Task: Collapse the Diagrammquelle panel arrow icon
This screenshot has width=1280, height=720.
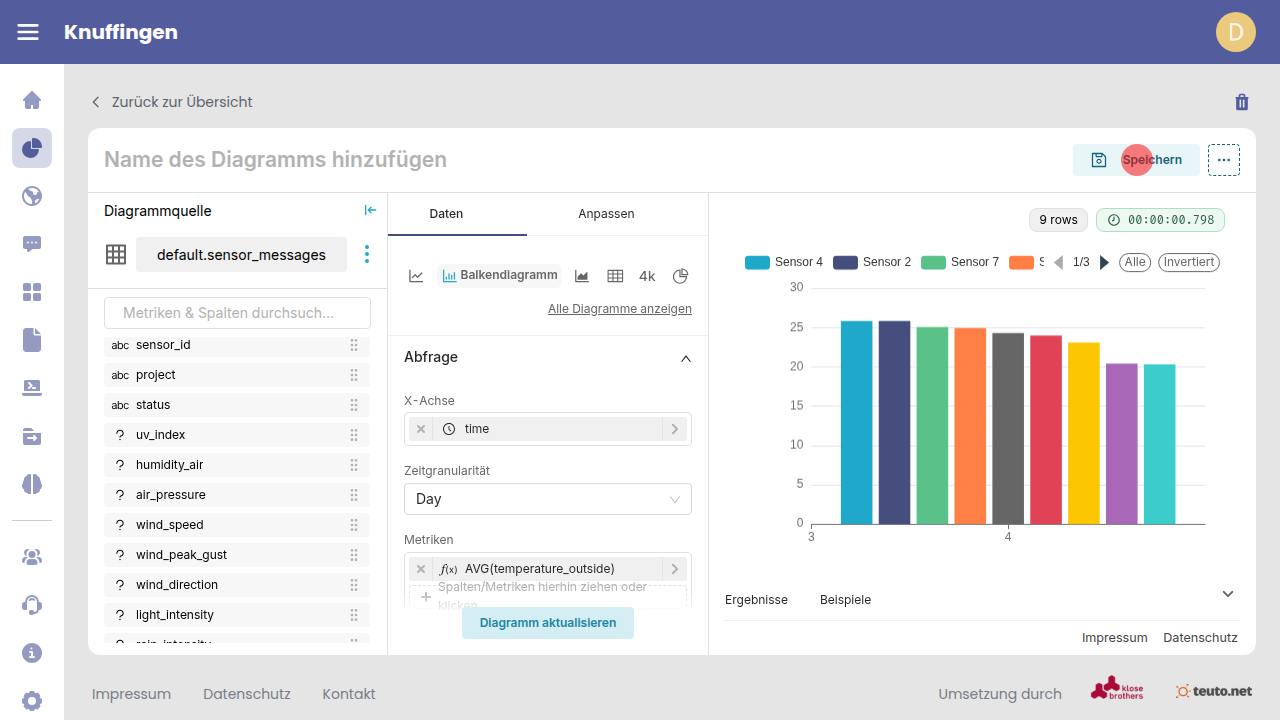Action: point(370,210)
